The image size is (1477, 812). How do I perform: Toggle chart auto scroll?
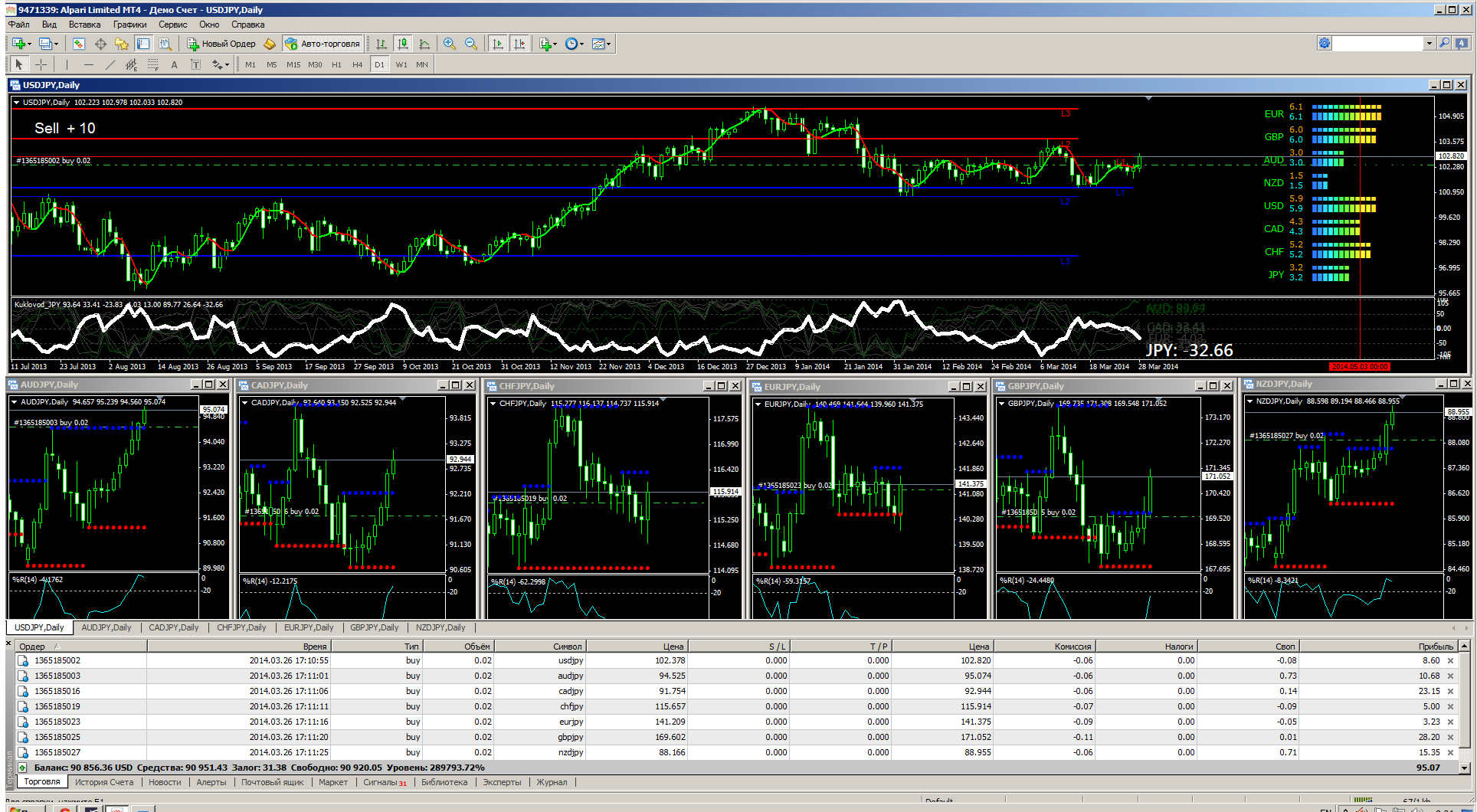498,44
